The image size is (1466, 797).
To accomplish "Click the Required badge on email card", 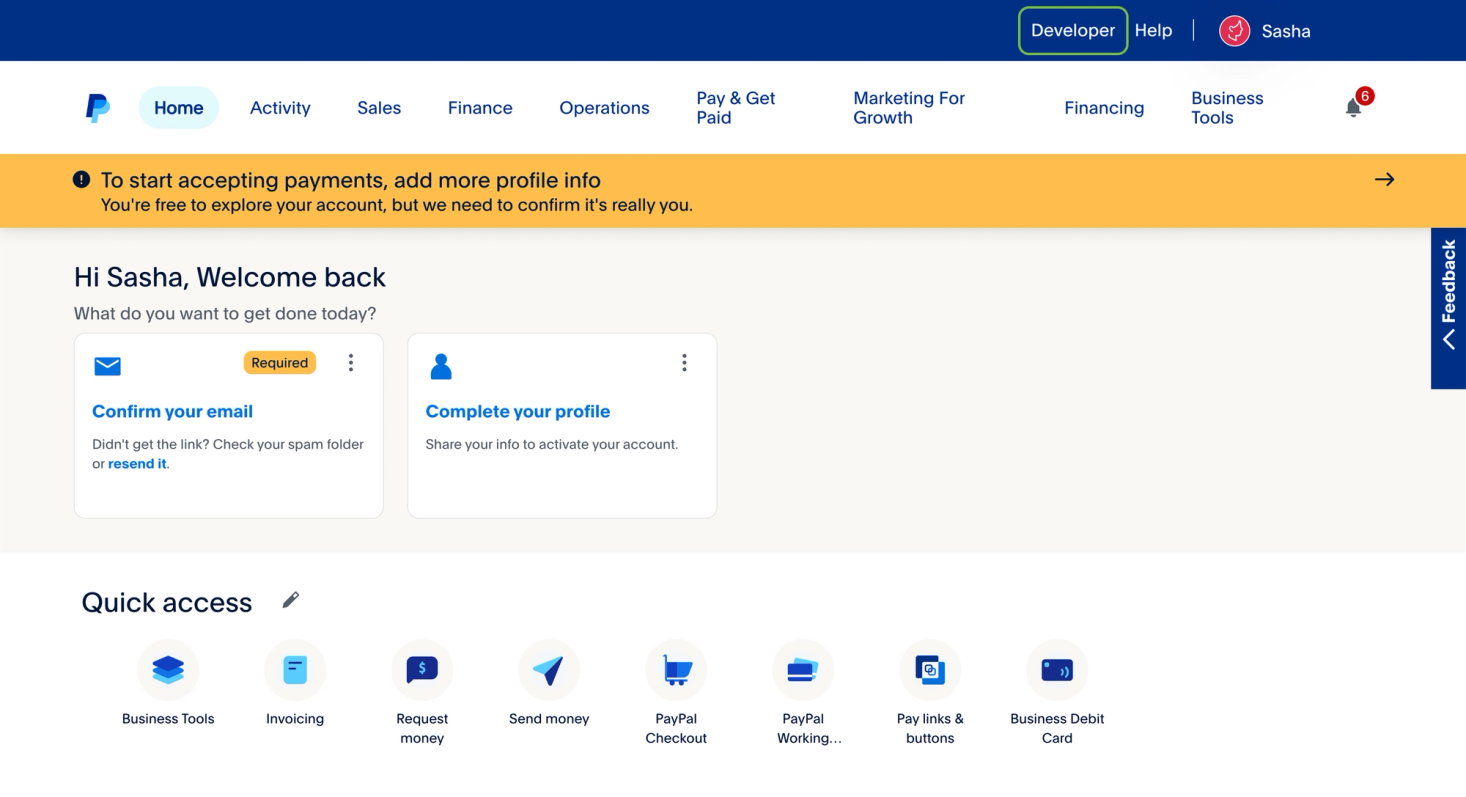I will click(x=280, y=363).
